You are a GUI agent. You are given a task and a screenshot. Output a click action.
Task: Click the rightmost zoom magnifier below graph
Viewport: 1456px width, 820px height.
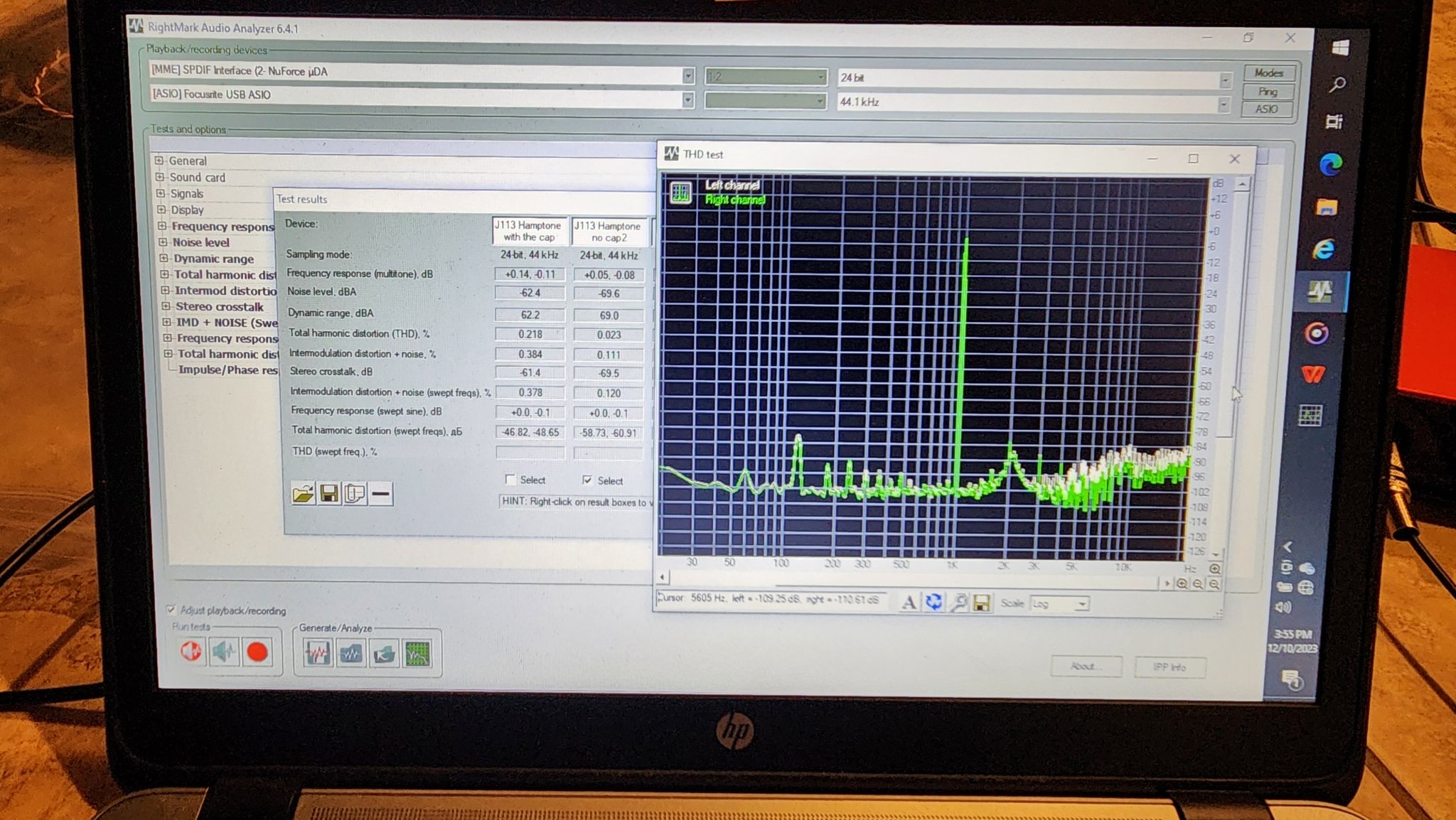point(1214,584)
